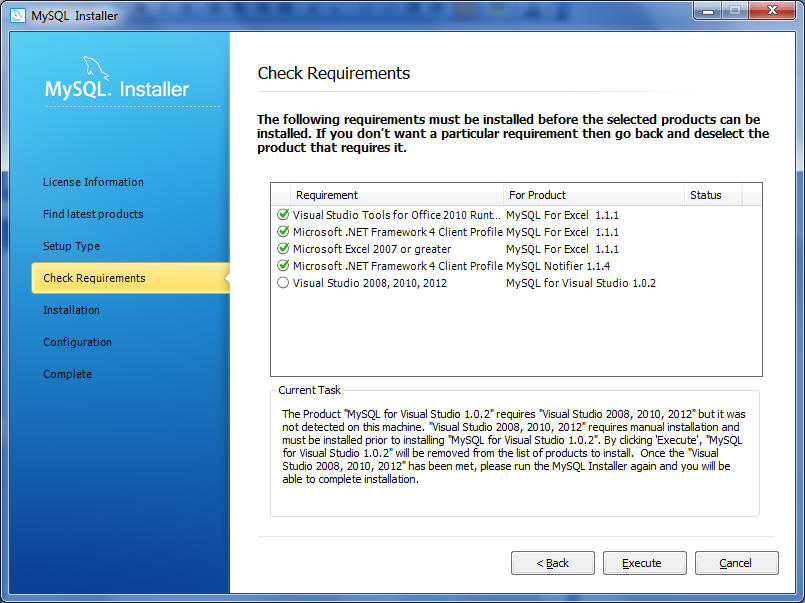
Task: Click green check icon for Visual Studio Tools row
Action: (x=283, y=215)
